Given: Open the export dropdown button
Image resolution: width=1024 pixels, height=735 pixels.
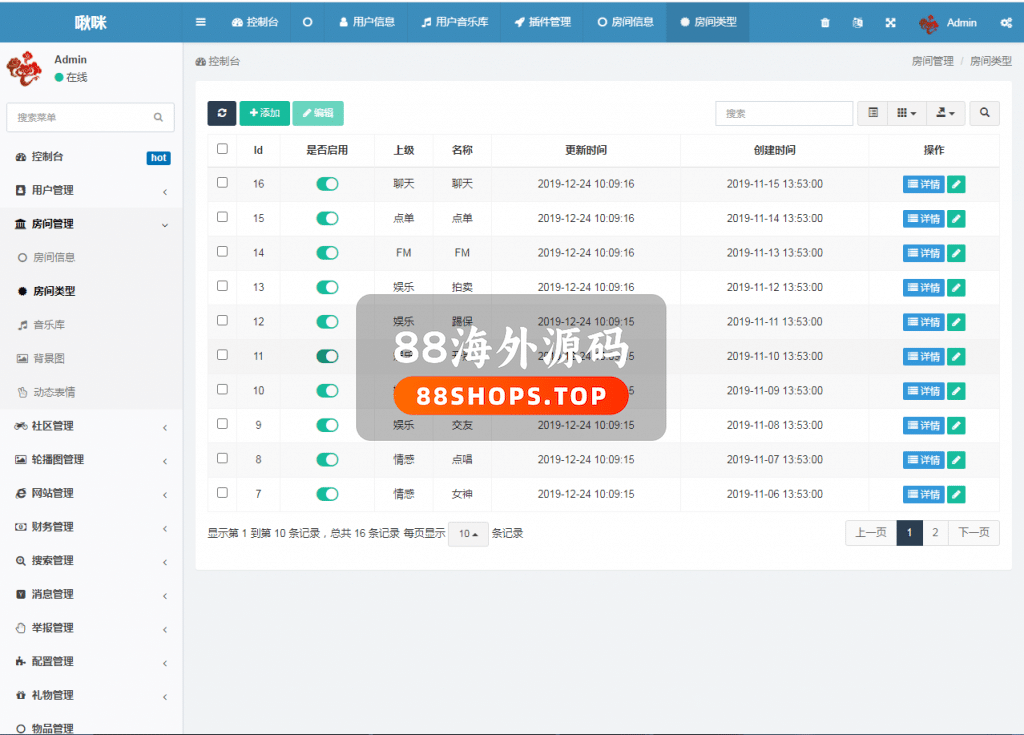Looking at the screenshot, I should pos(945,113).
